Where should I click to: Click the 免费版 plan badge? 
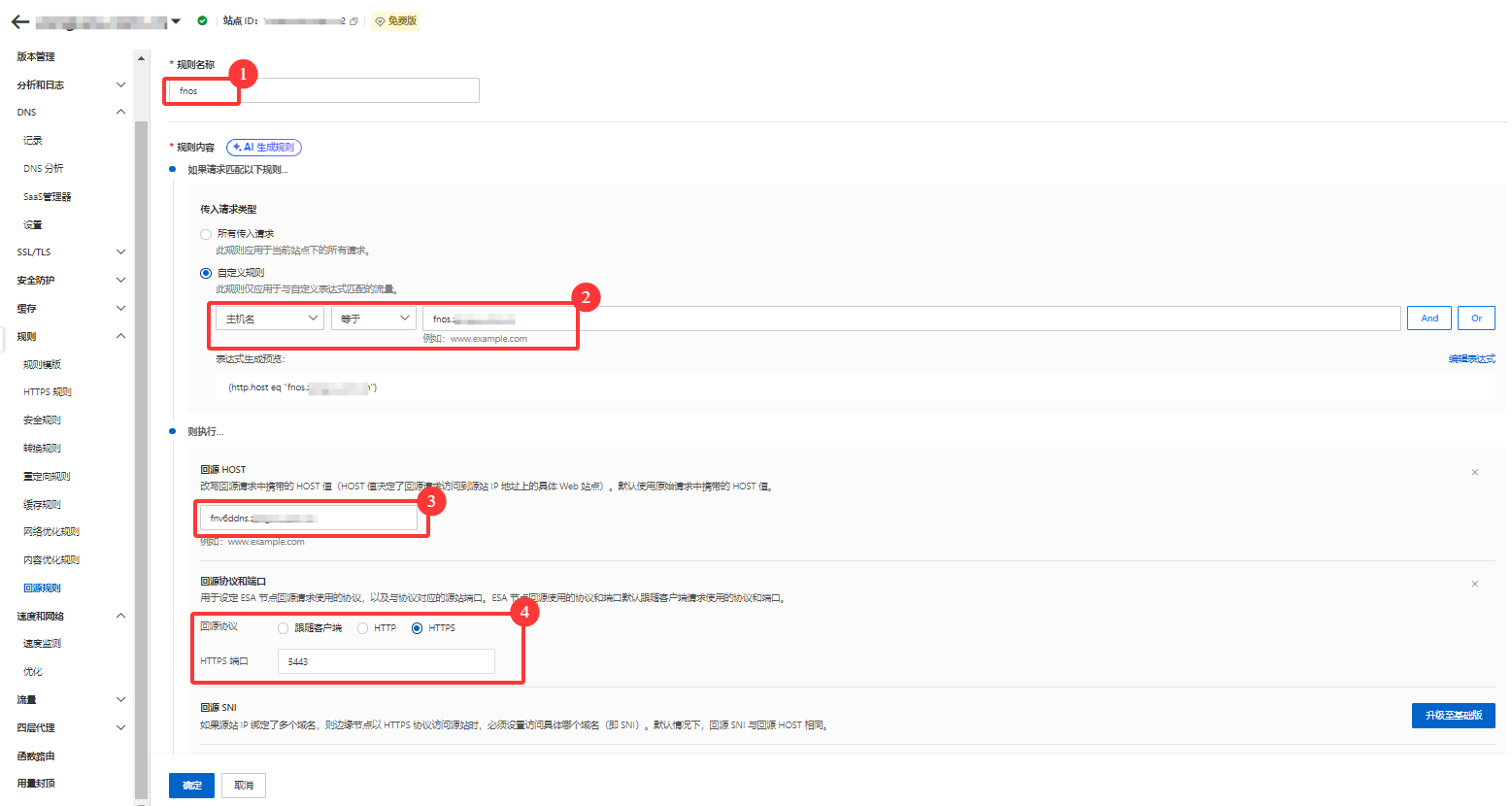[x=396, y=21]
